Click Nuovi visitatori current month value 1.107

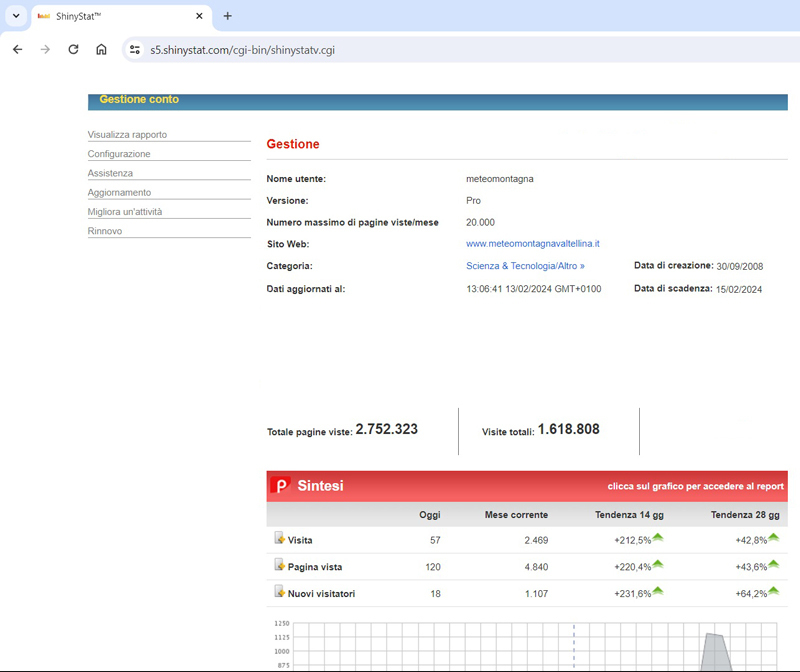[536, 594]
